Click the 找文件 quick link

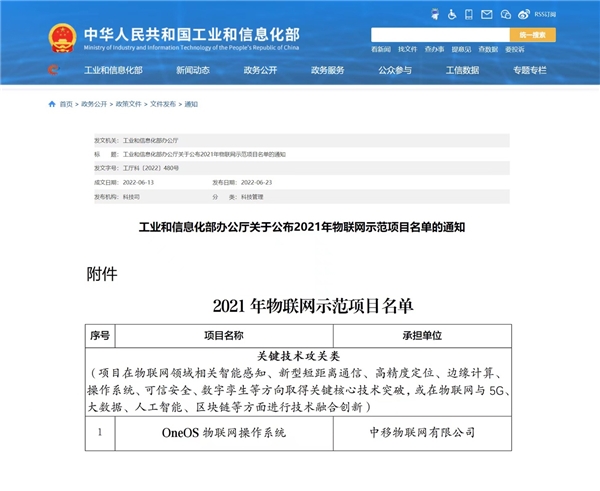tap(408, 49)
